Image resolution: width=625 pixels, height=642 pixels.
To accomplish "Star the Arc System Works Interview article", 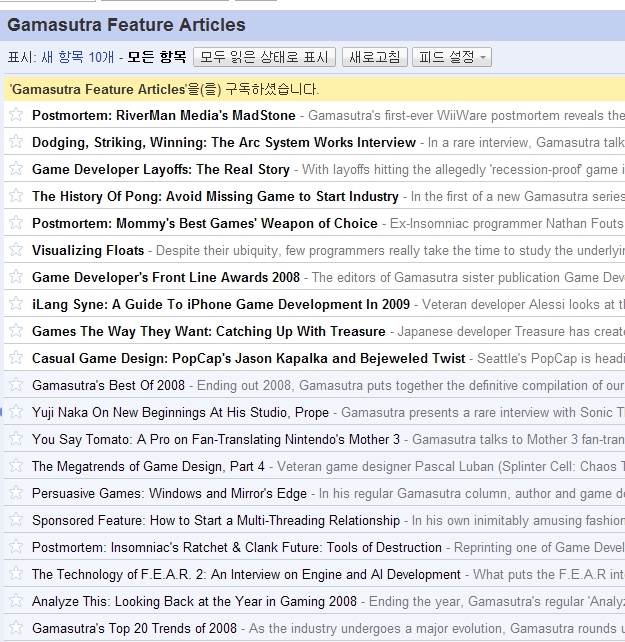I will pos(16,142).
